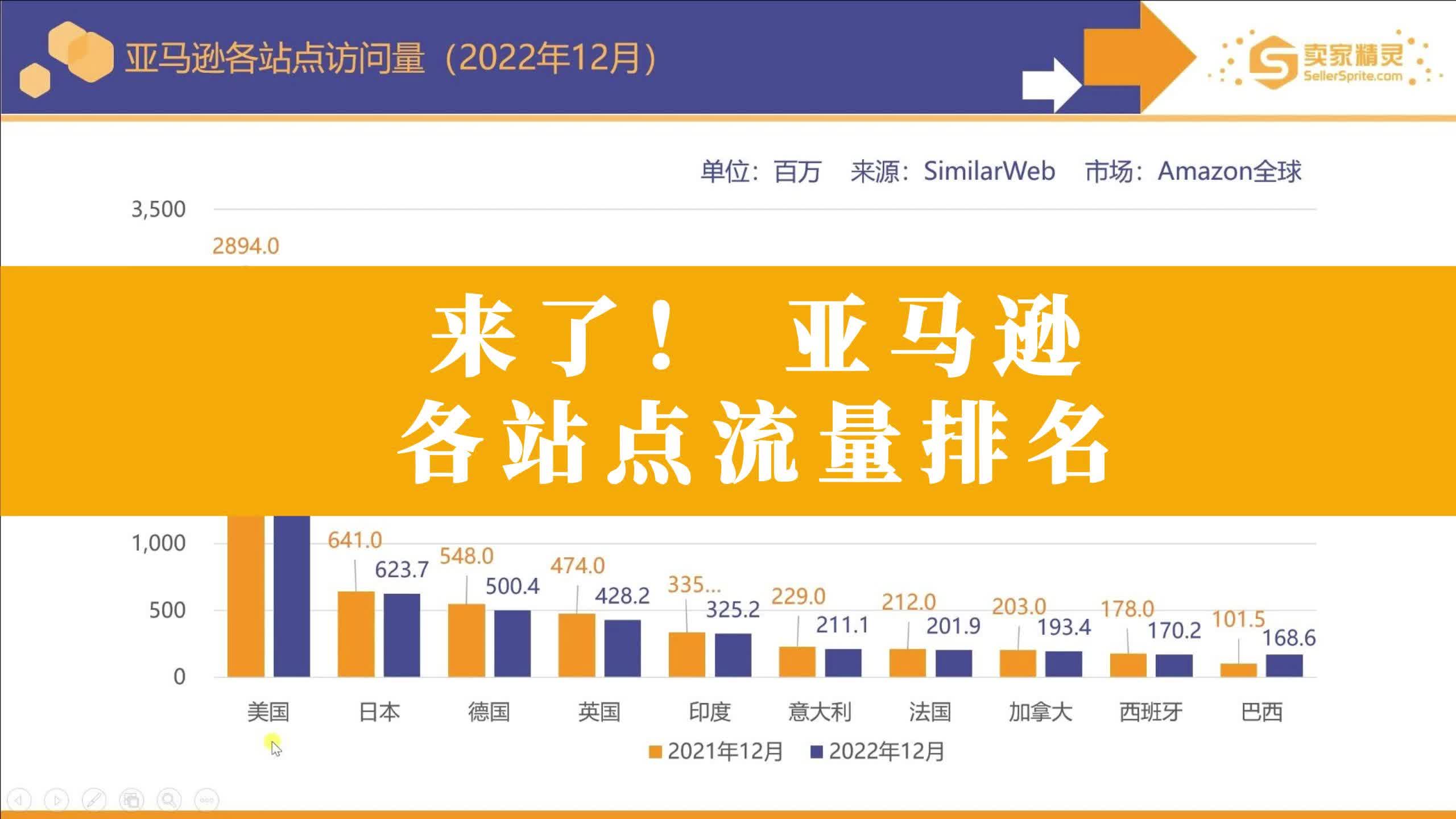Click the 211.1 data label

tap(842, 626)
